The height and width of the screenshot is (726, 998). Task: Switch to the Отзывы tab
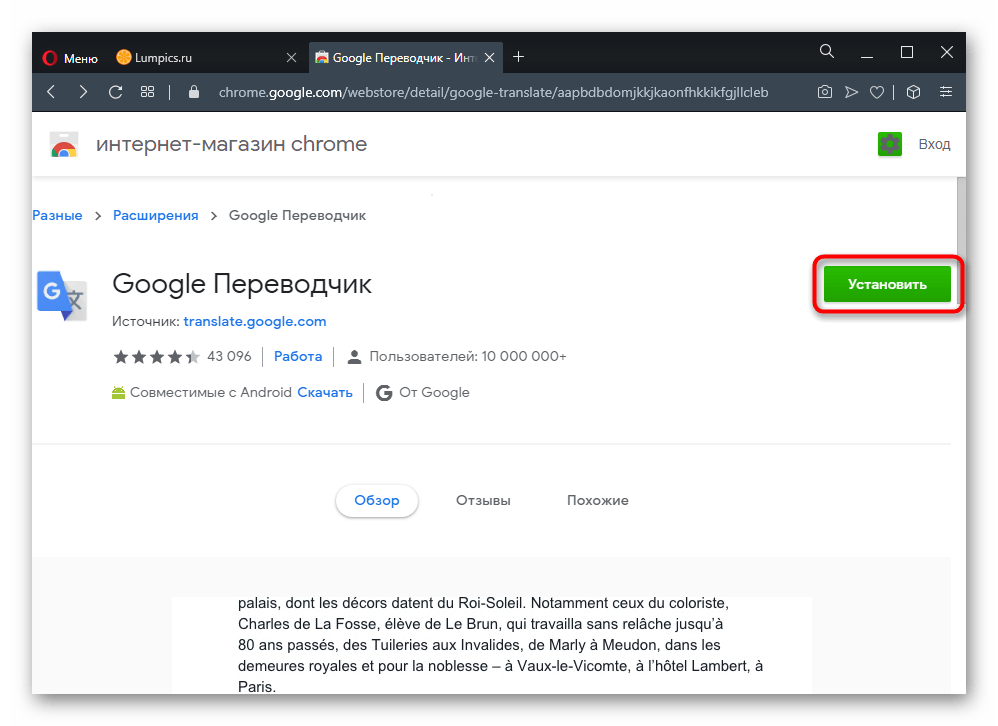[483, 501]
